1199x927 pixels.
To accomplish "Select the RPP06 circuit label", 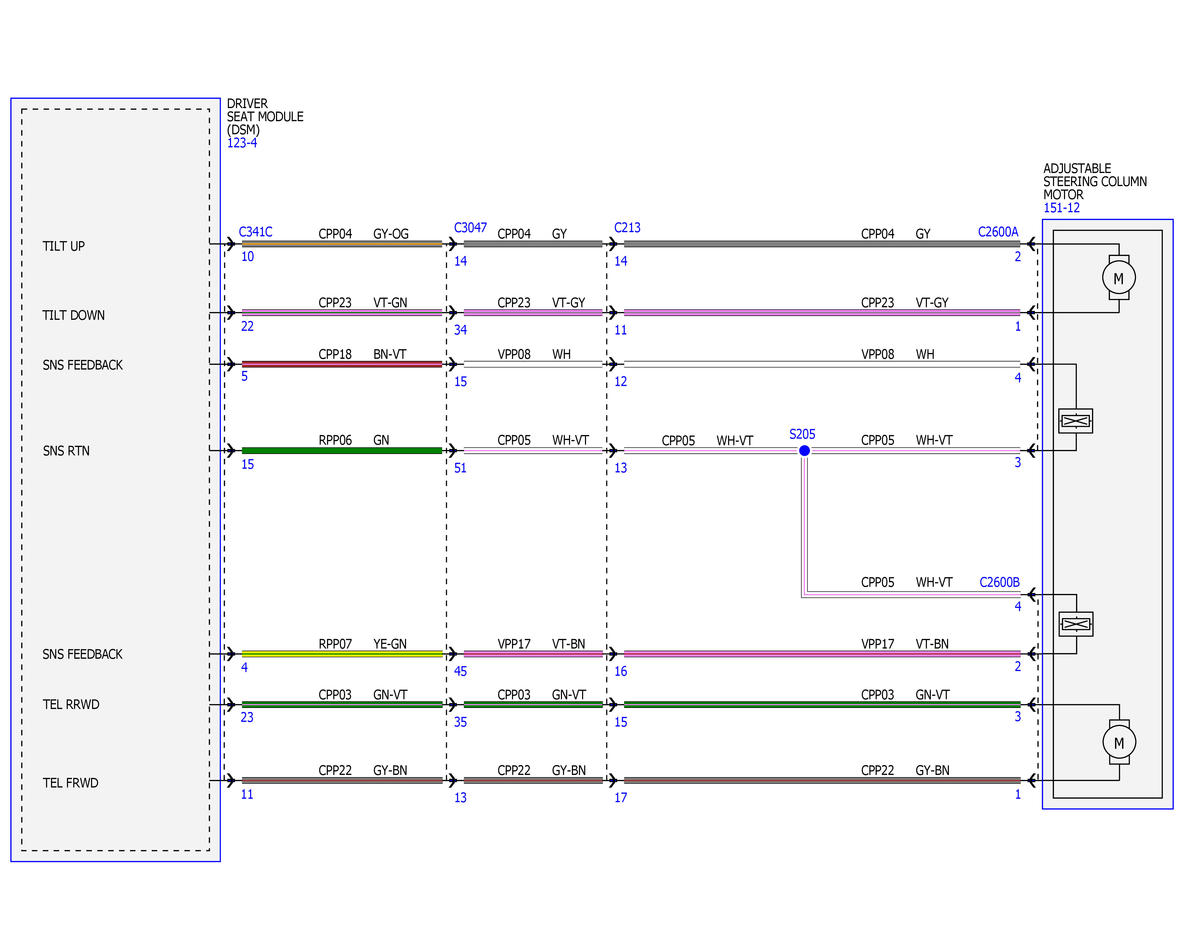I will click(x=335, y=441).
